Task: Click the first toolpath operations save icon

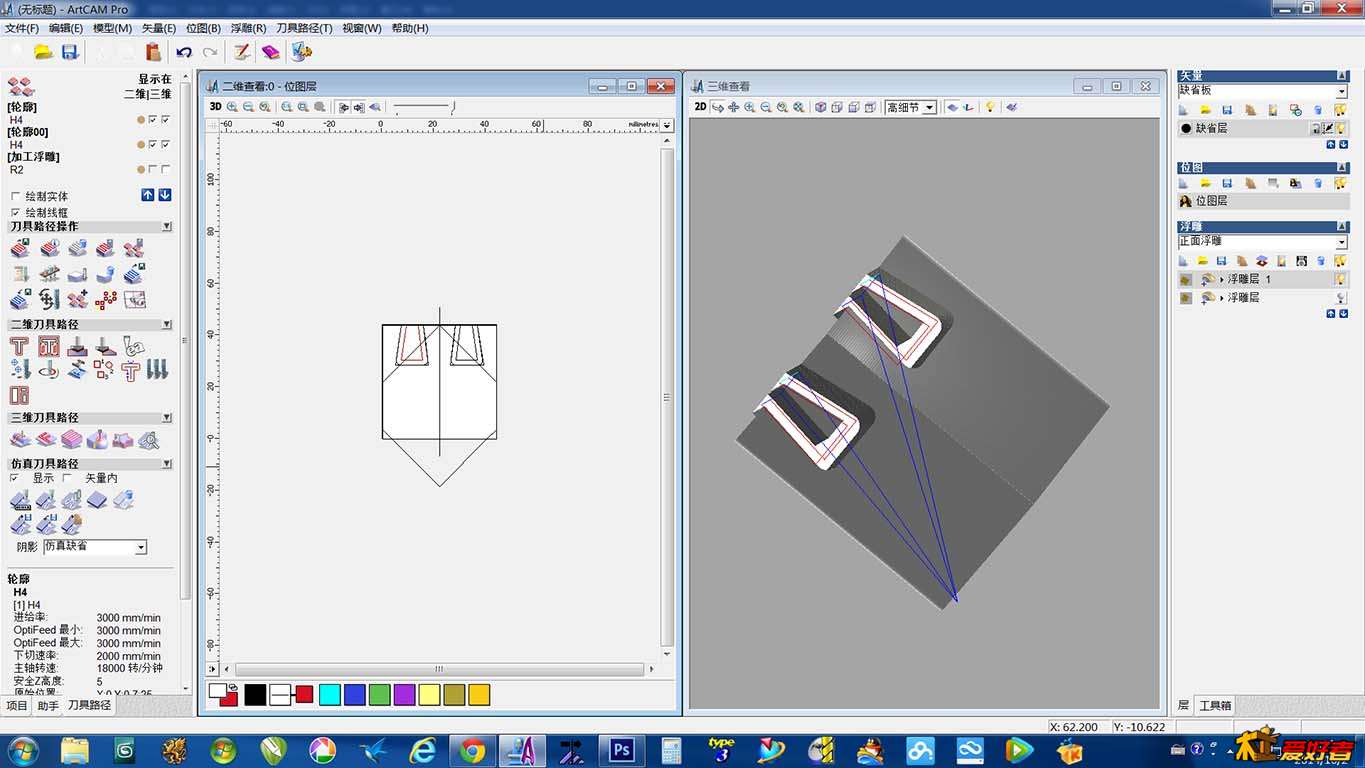Action: pos(20,248)
